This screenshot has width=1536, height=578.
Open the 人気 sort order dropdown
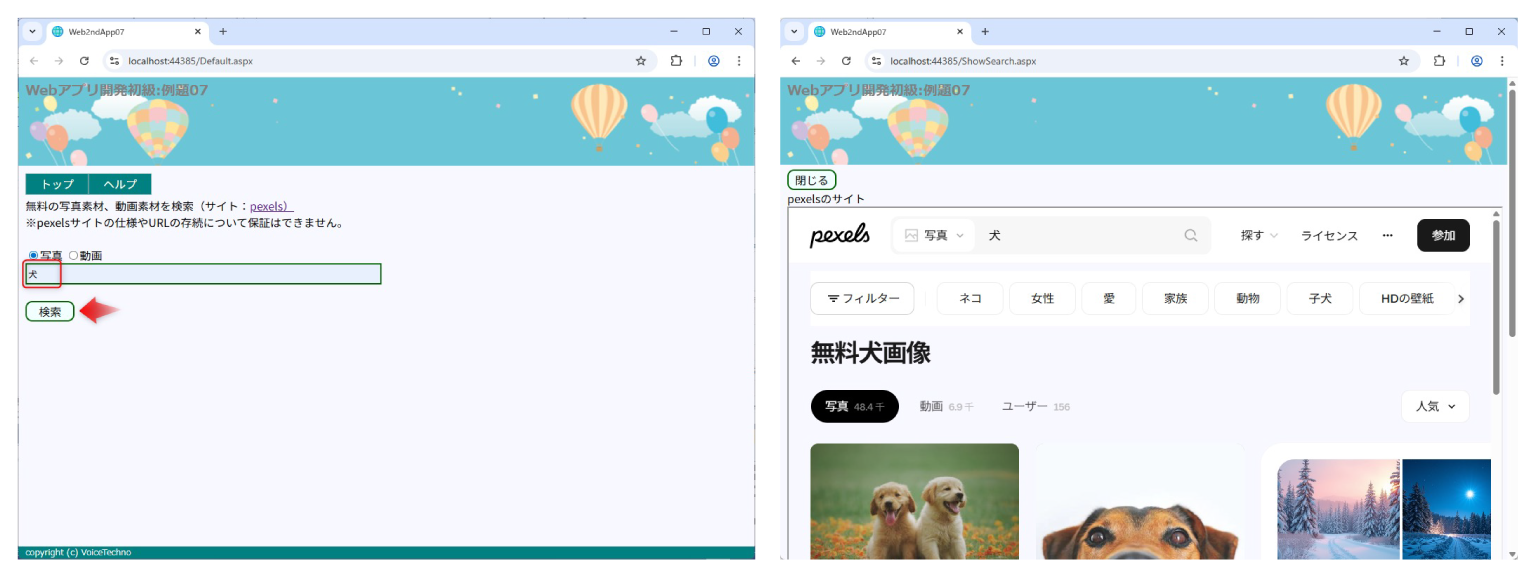tap(1434, 406)
